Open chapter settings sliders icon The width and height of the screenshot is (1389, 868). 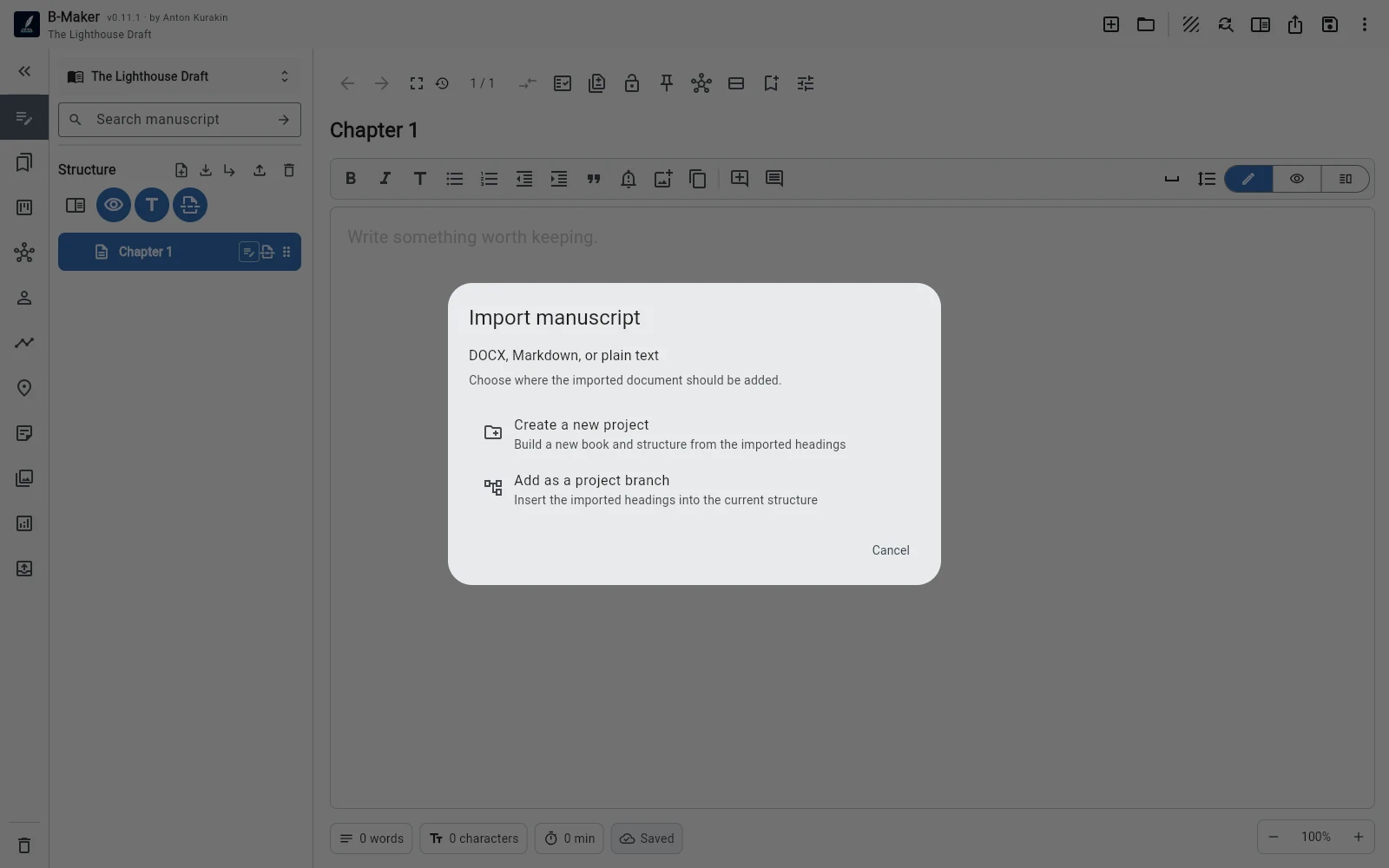tap(806, 83)
